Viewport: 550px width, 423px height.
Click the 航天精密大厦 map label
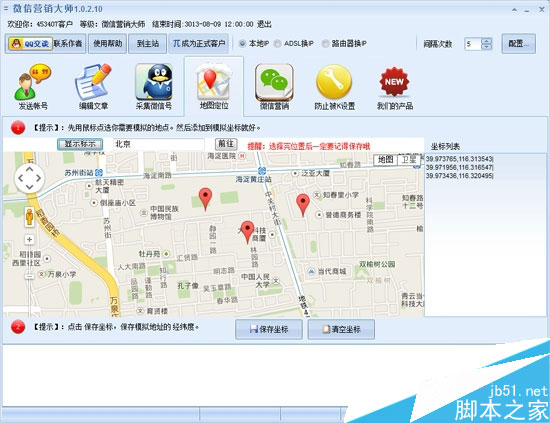tap(109, 186)
